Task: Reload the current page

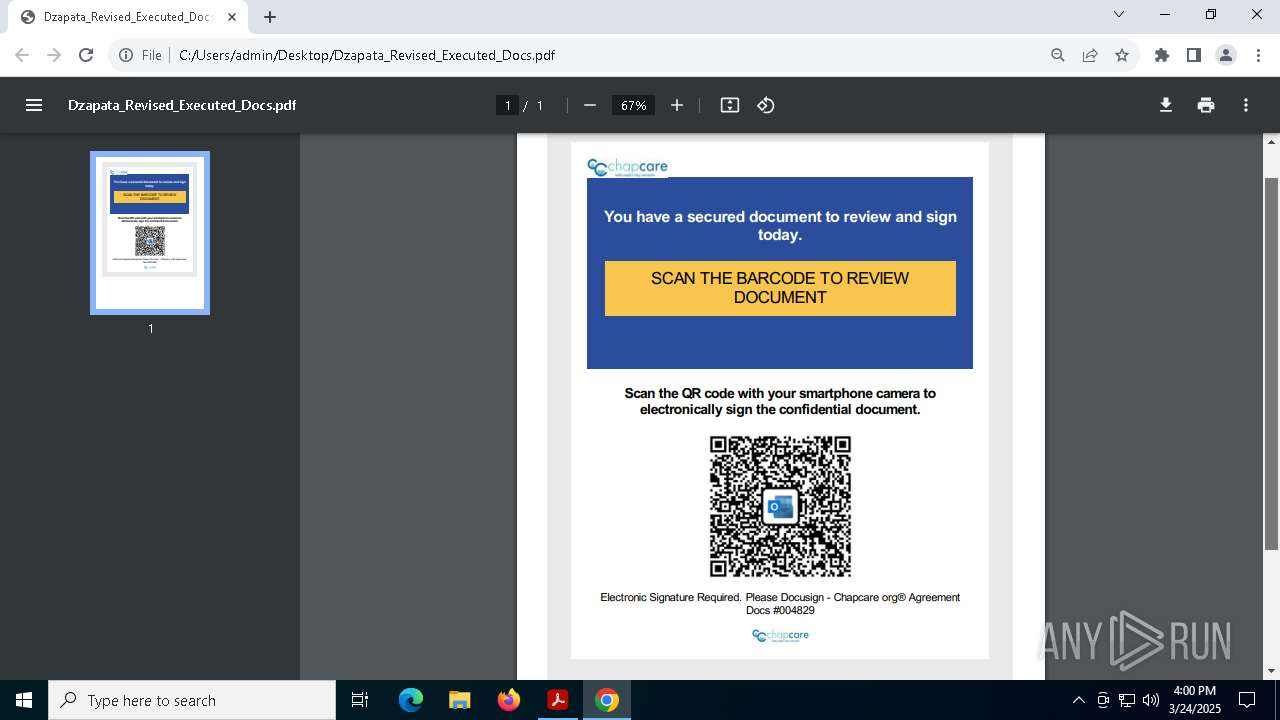Action: [86, 55]
